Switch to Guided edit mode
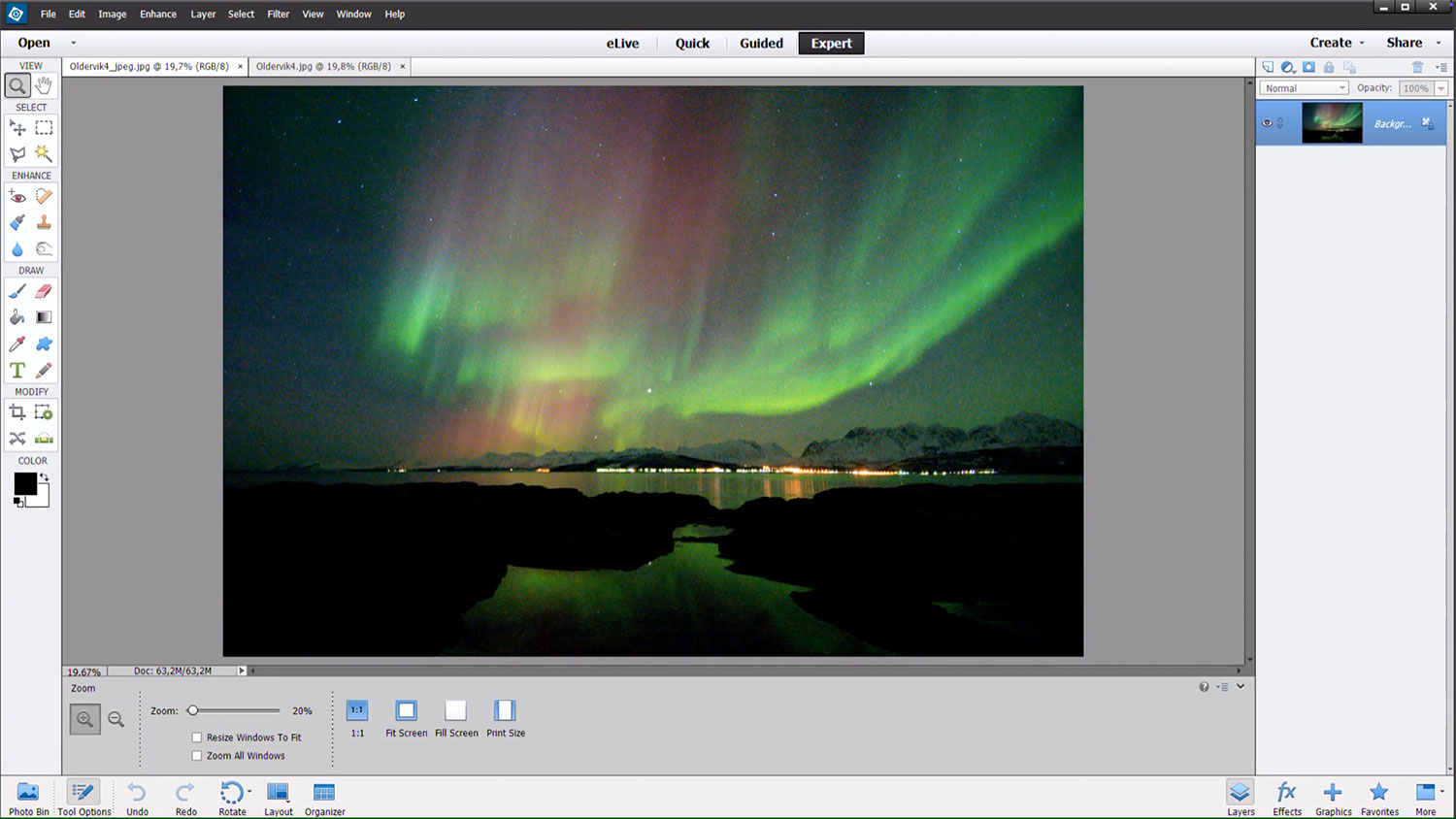1456x819 pixels. 761,43
